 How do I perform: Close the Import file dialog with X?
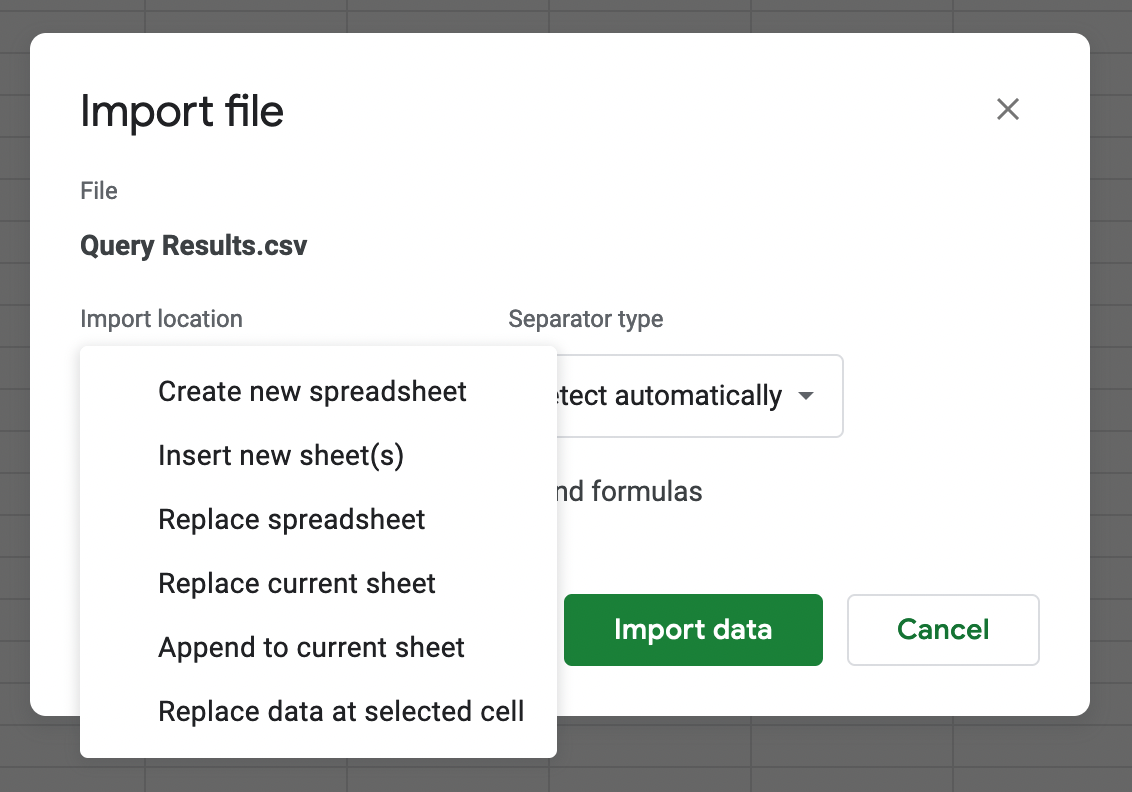(x=1007, y=109)
